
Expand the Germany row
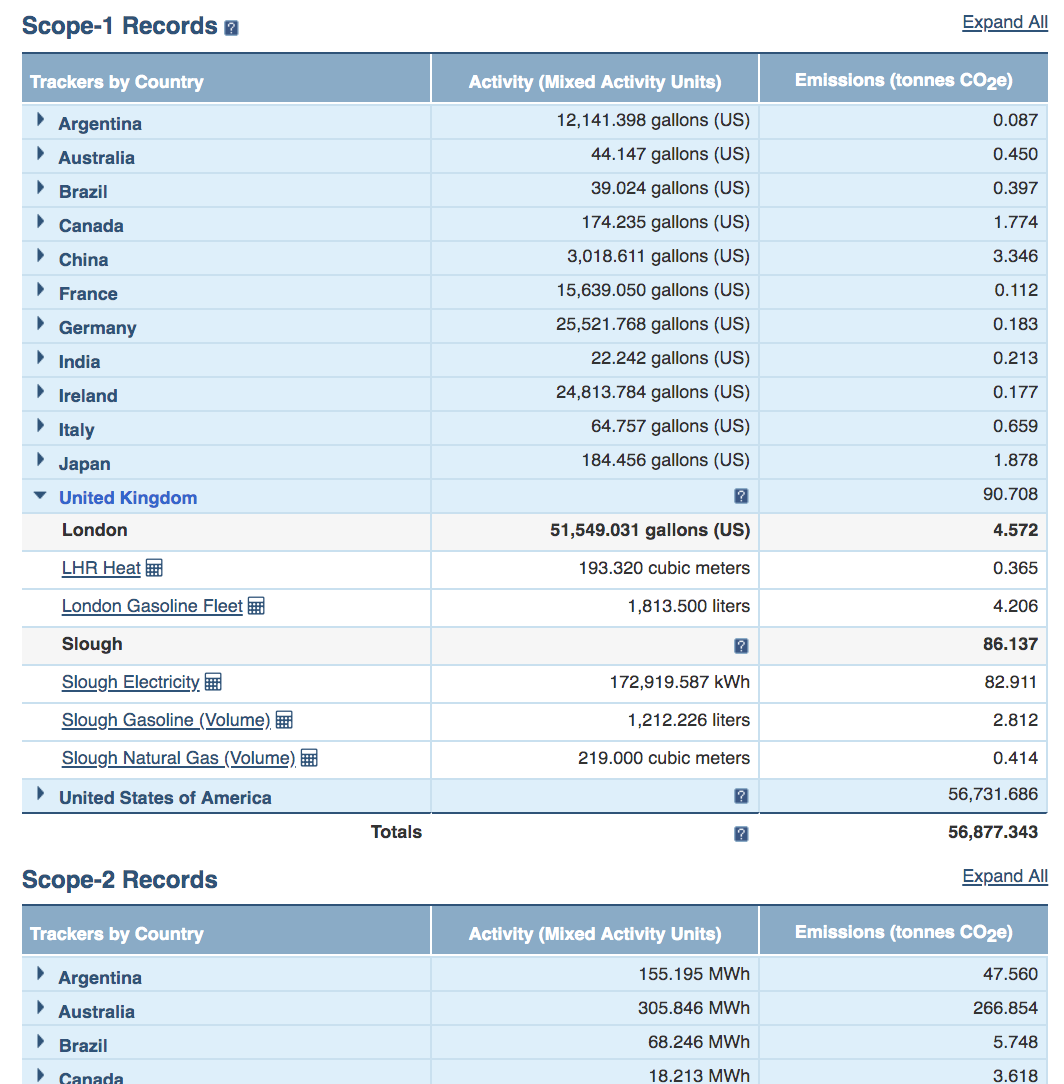(x=40, y=324)
